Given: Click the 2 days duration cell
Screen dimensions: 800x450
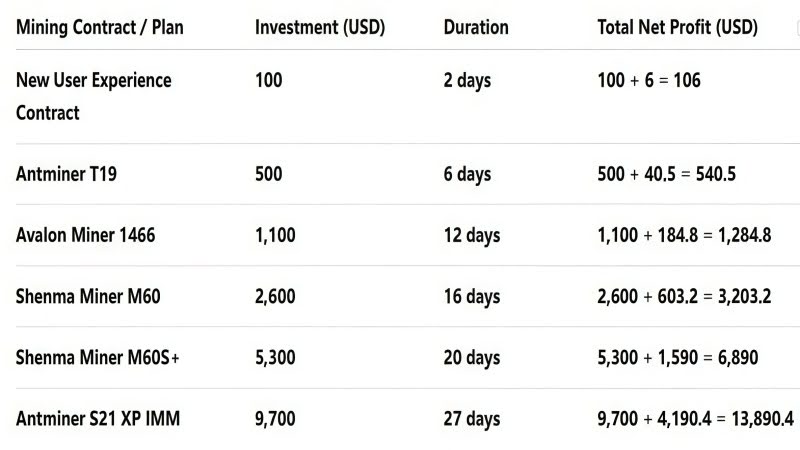Looking at the screenshot, I should (x=467, y=80).
